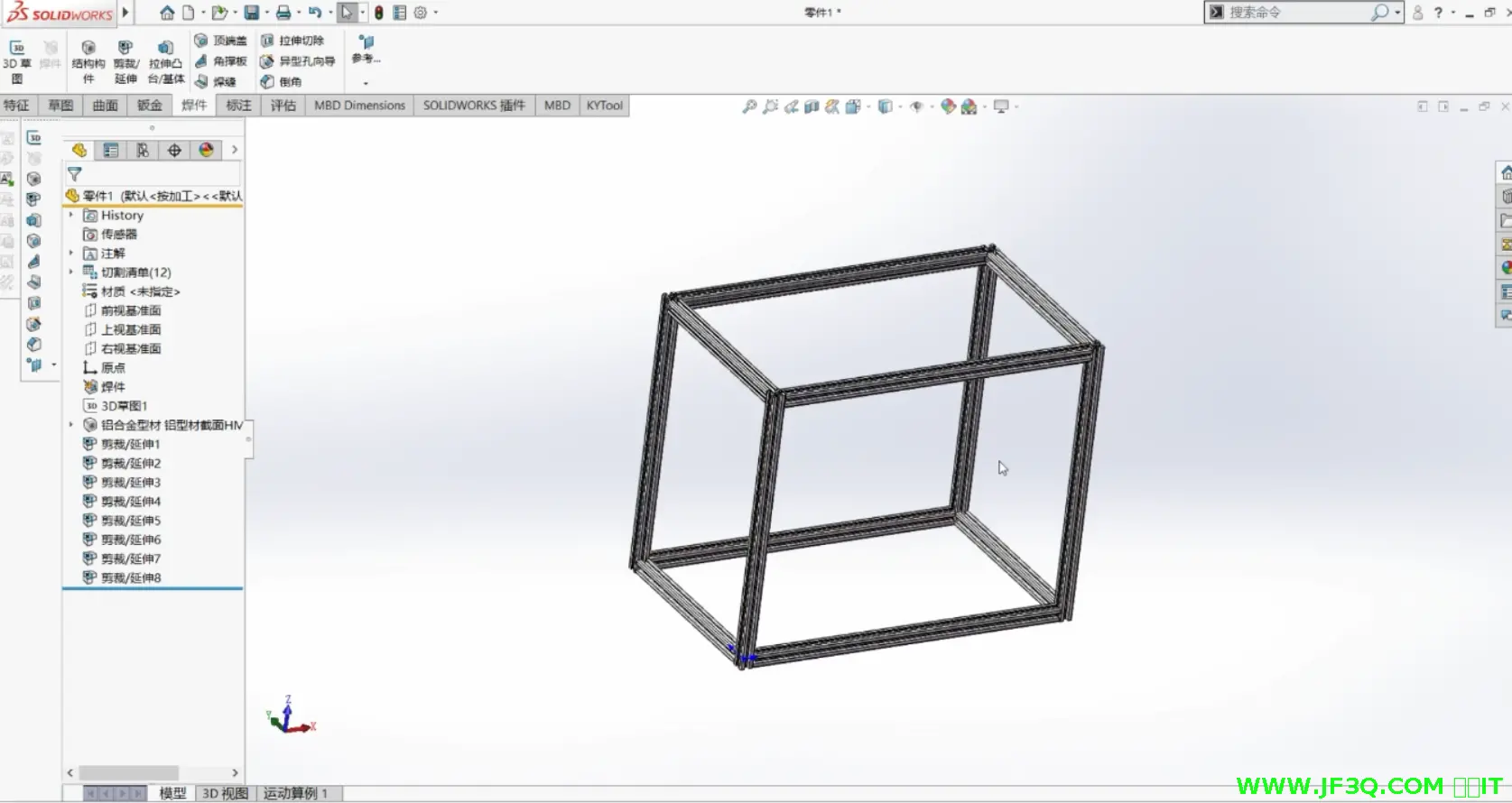Switch to the 草图 sketch tab

point(60,106)
